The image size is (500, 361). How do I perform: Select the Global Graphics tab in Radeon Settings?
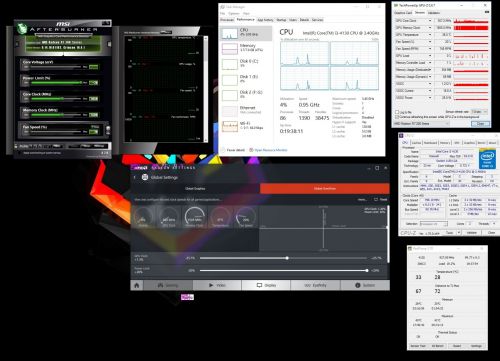pos(195,189)
